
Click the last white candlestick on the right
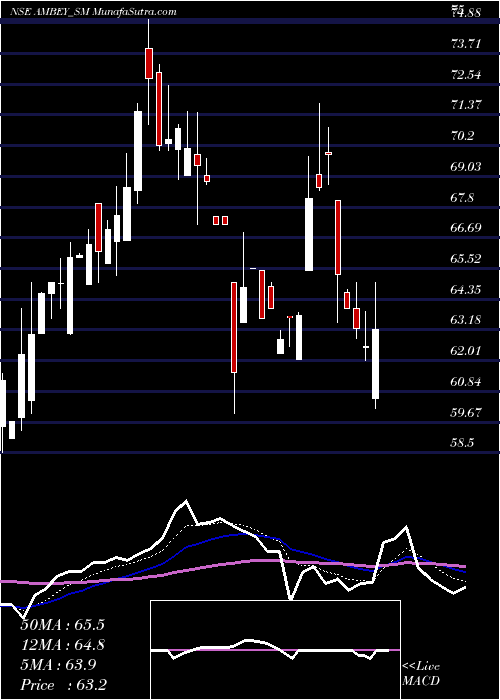[x=375, y=364]
